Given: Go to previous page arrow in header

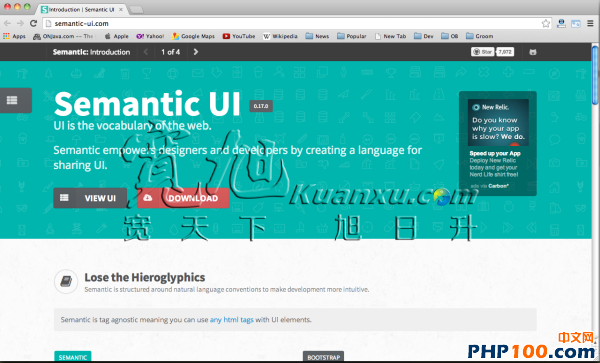Looking at the screenshot, I should (x=145, y=52).
